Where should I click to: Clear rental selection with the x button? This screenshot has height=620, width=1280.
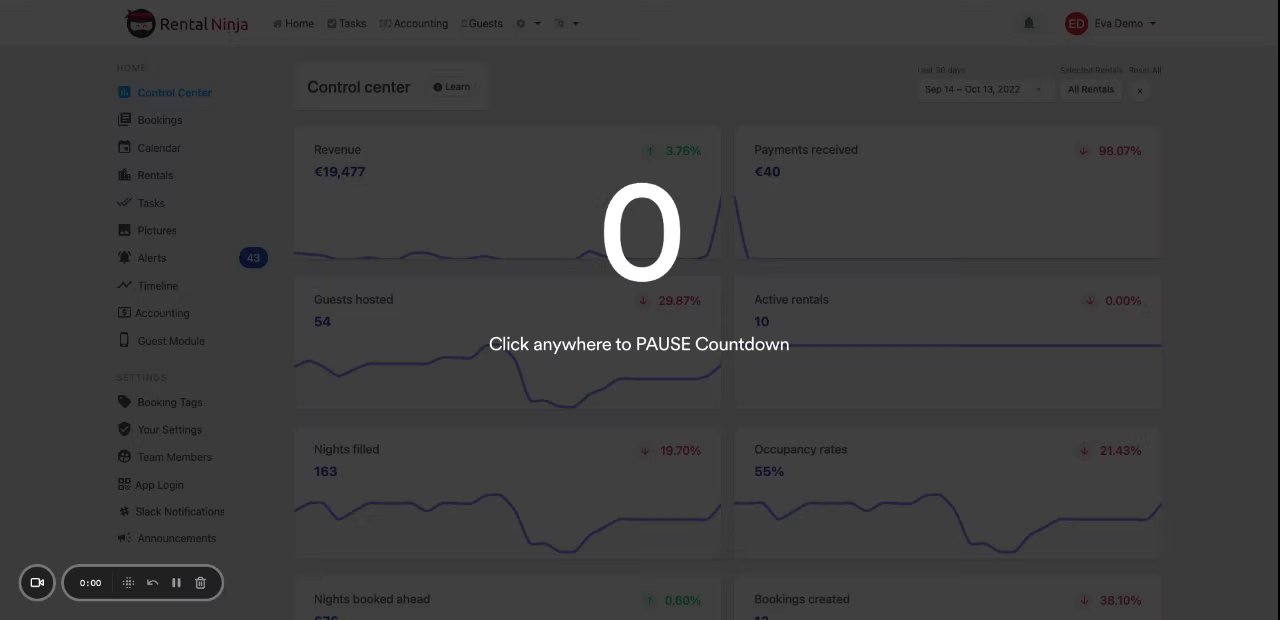point(1139,91)
